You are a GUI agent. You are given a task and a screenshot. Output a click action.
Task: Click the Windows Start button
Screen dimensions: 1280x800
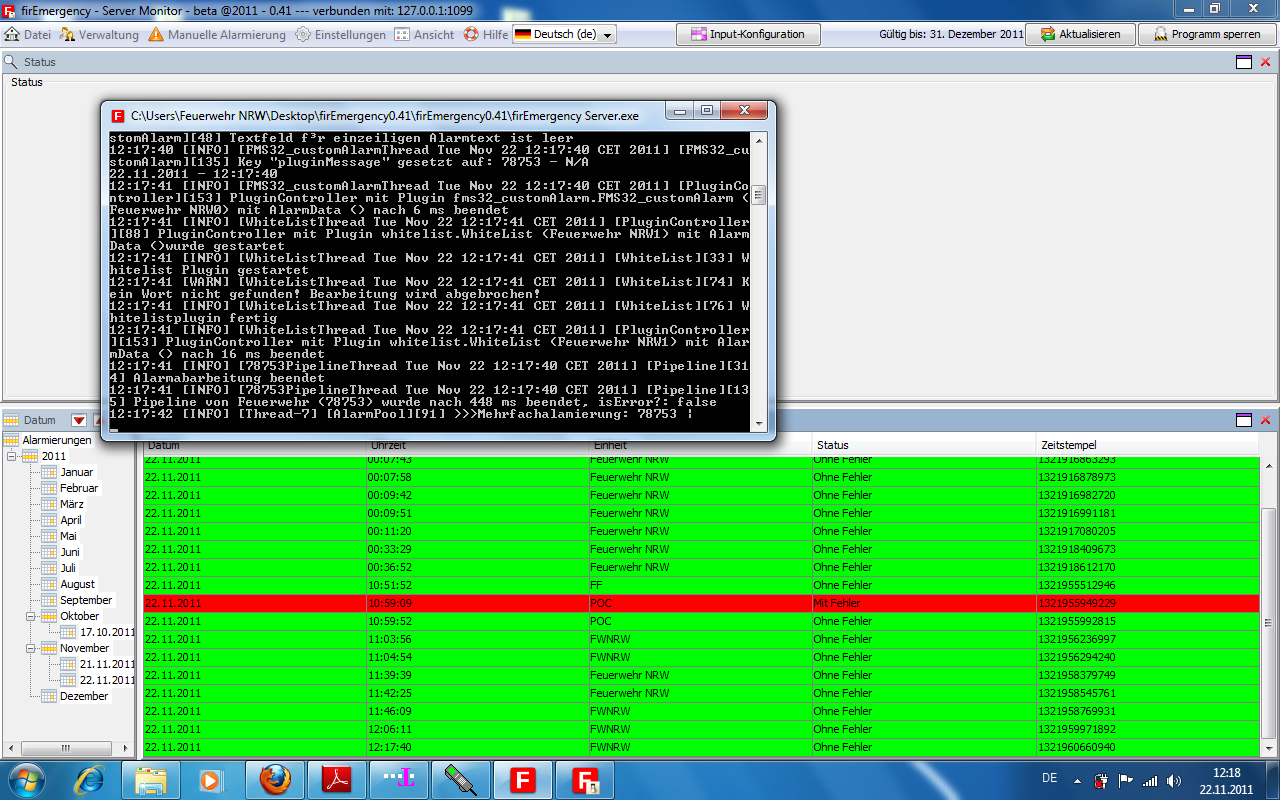click(25, 779)
